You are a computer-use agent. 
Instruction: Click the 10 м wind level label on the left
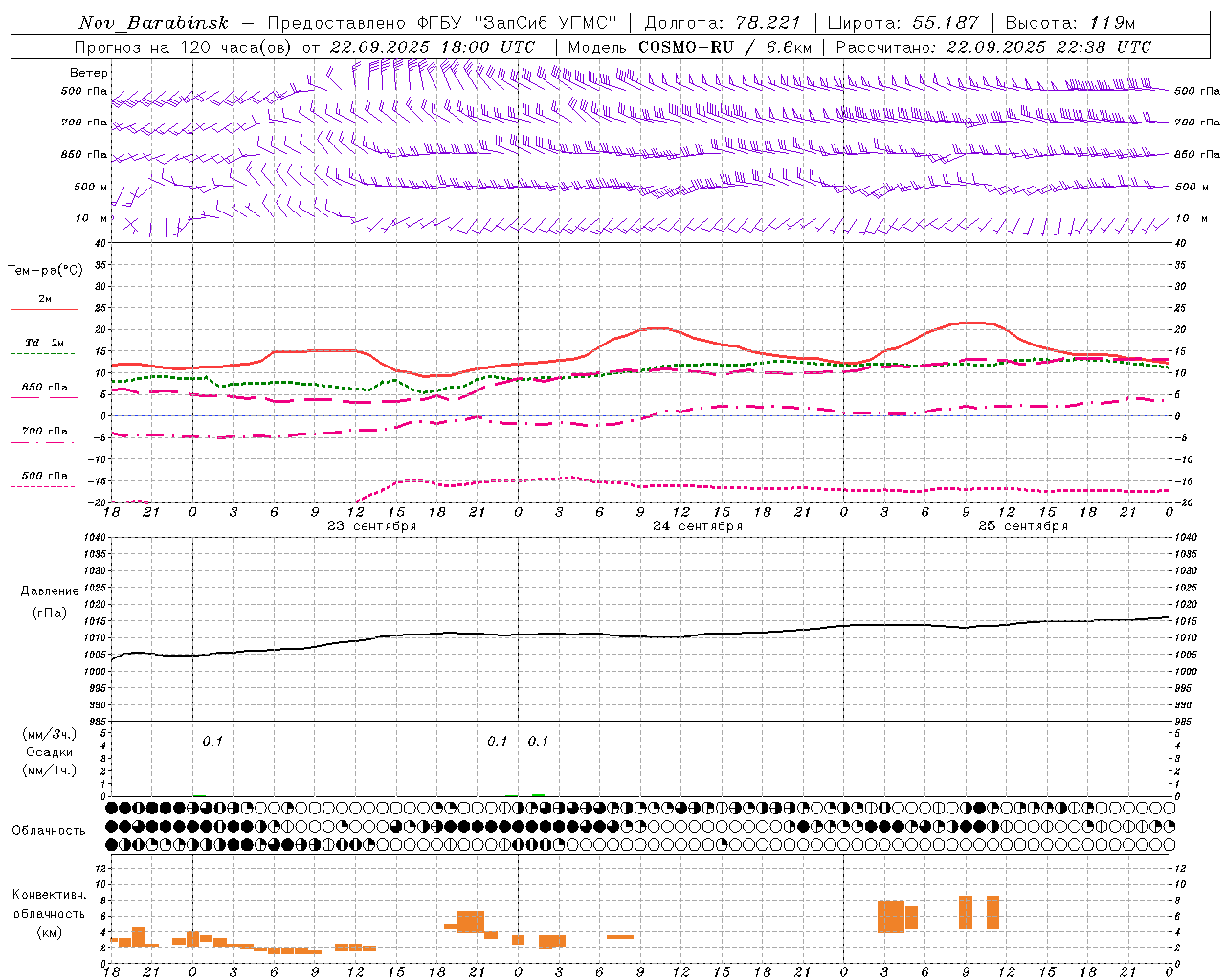(92, 218)
